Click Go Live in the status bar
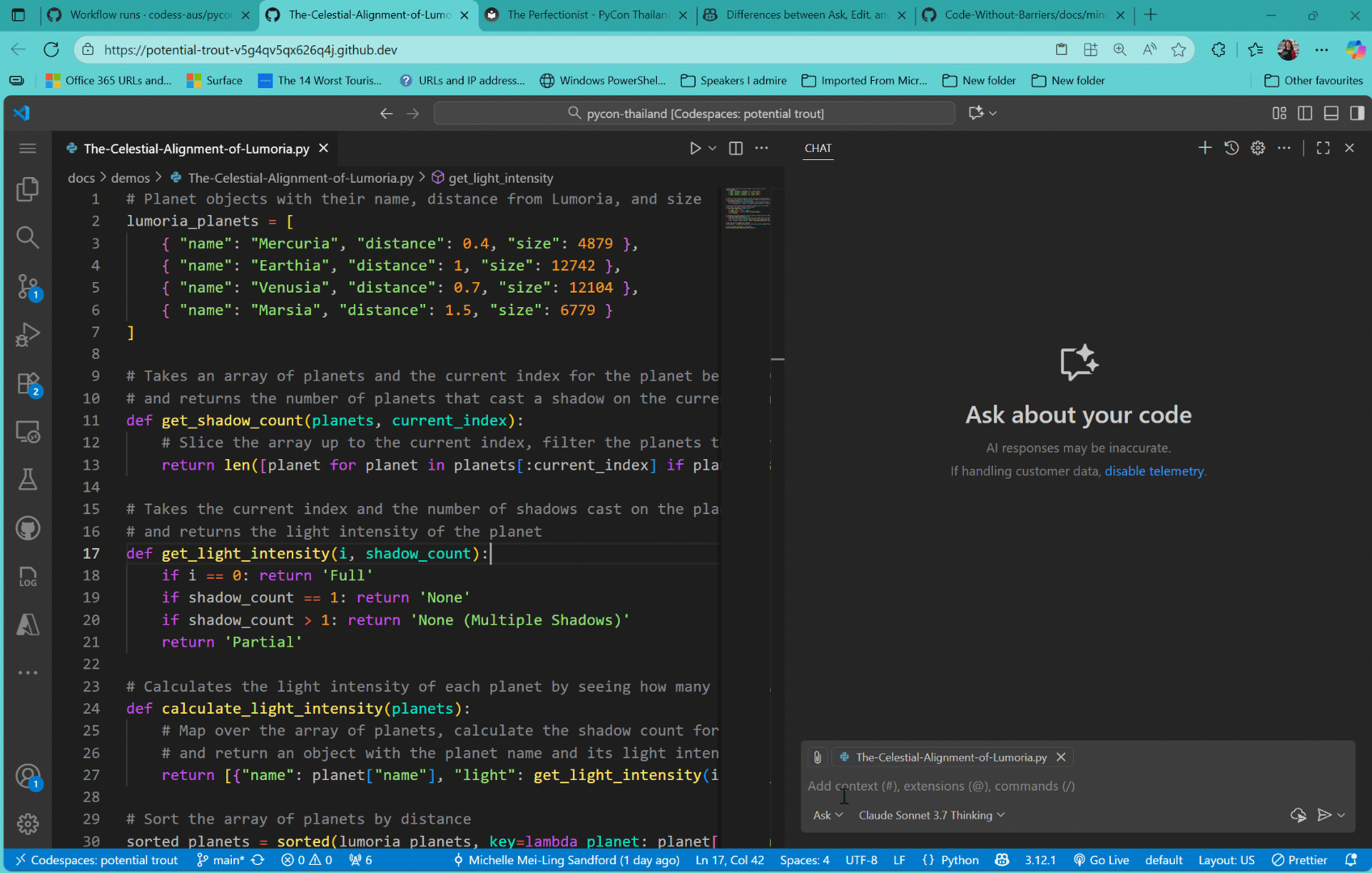The image size is (1372, 873). click(1101, 859)
